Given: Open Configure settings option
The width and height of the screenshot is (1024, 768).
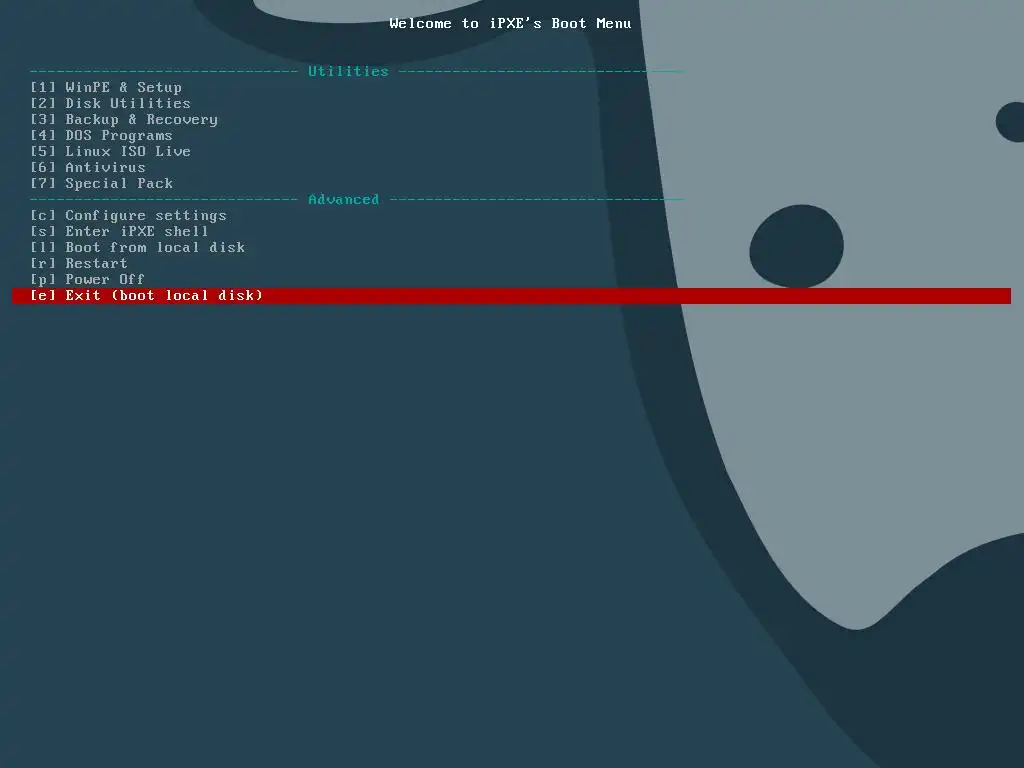Looking at the screenshot, I should (129, 216).
